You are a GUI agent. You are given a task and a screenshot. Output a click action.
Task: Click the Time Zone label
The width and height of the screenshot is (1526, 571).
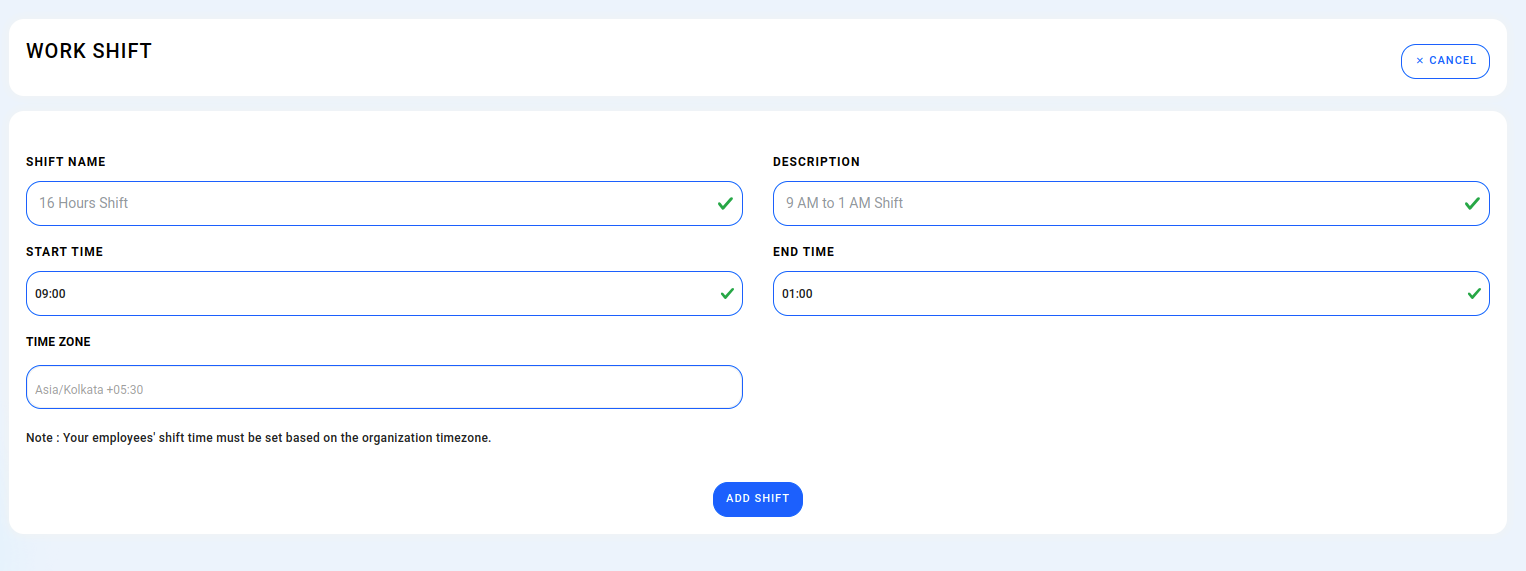58,342
